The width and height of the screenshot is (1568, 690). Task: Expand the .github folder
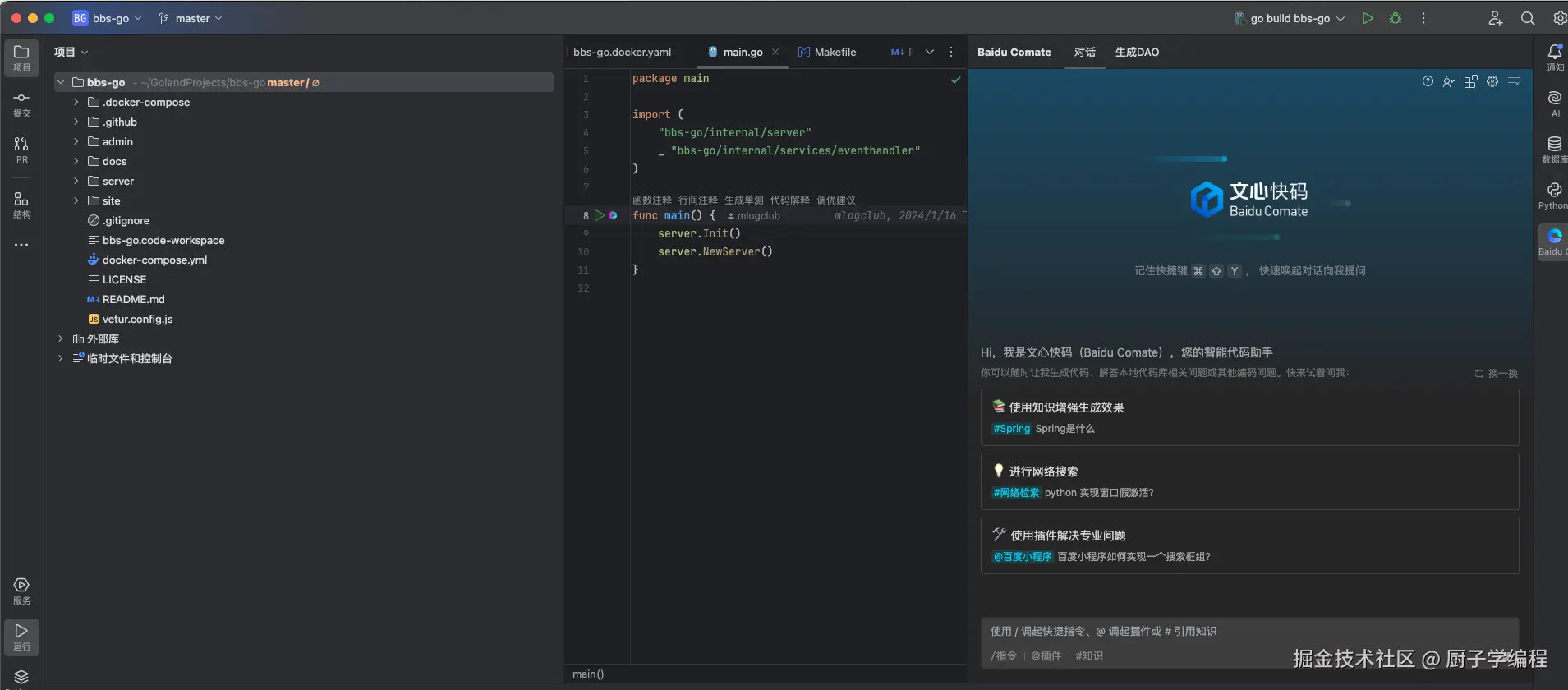pyautogui.click(x=76, y=122)
